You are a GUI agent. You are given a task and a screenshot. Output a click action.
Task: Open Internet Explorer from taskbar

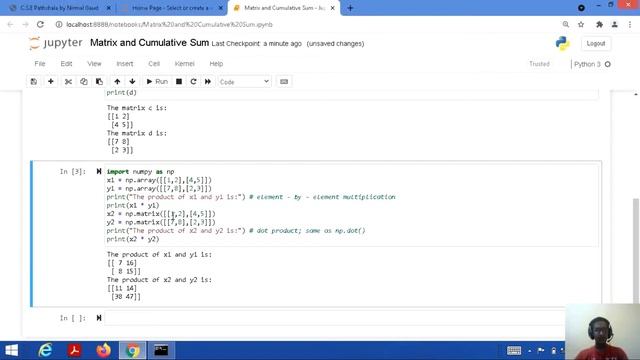tap(45, 350)
